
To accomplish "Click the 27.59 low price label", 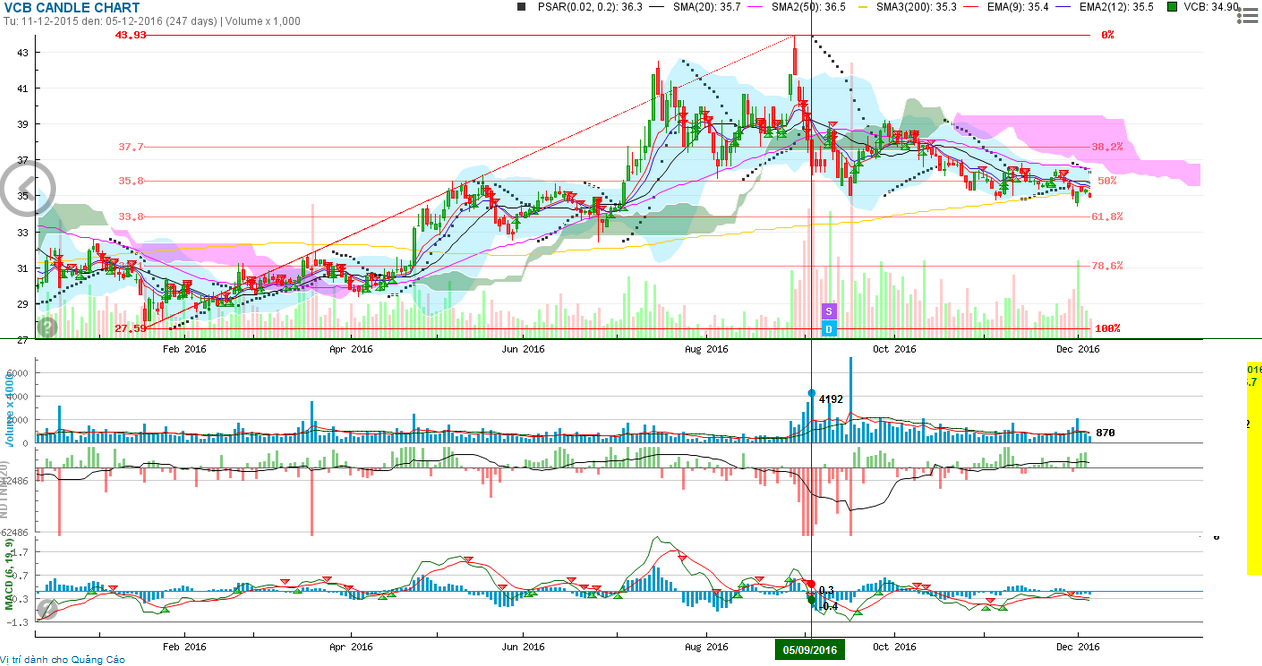I will (132, 328).
